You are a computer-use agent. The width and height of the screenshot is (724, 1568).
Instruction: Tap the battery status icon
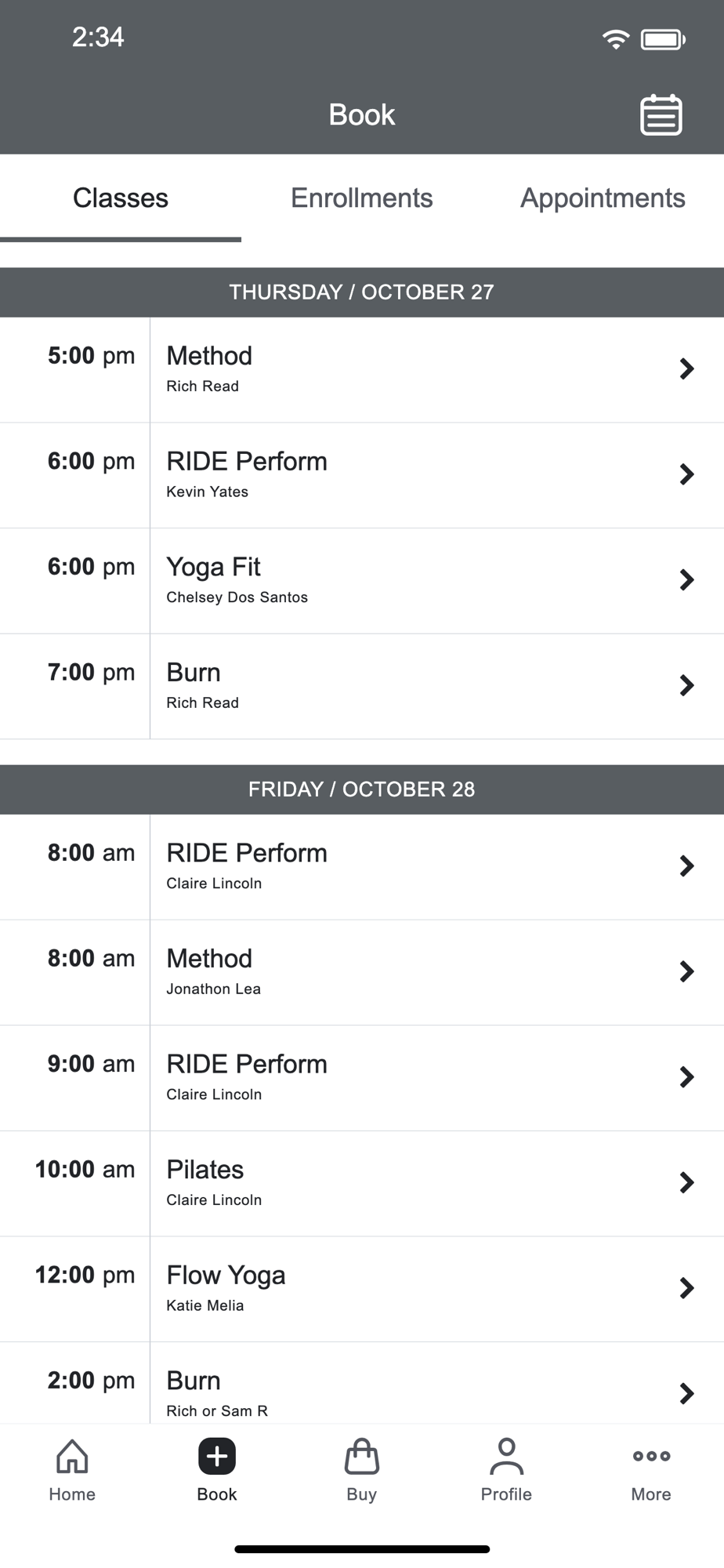click(663, 38)
